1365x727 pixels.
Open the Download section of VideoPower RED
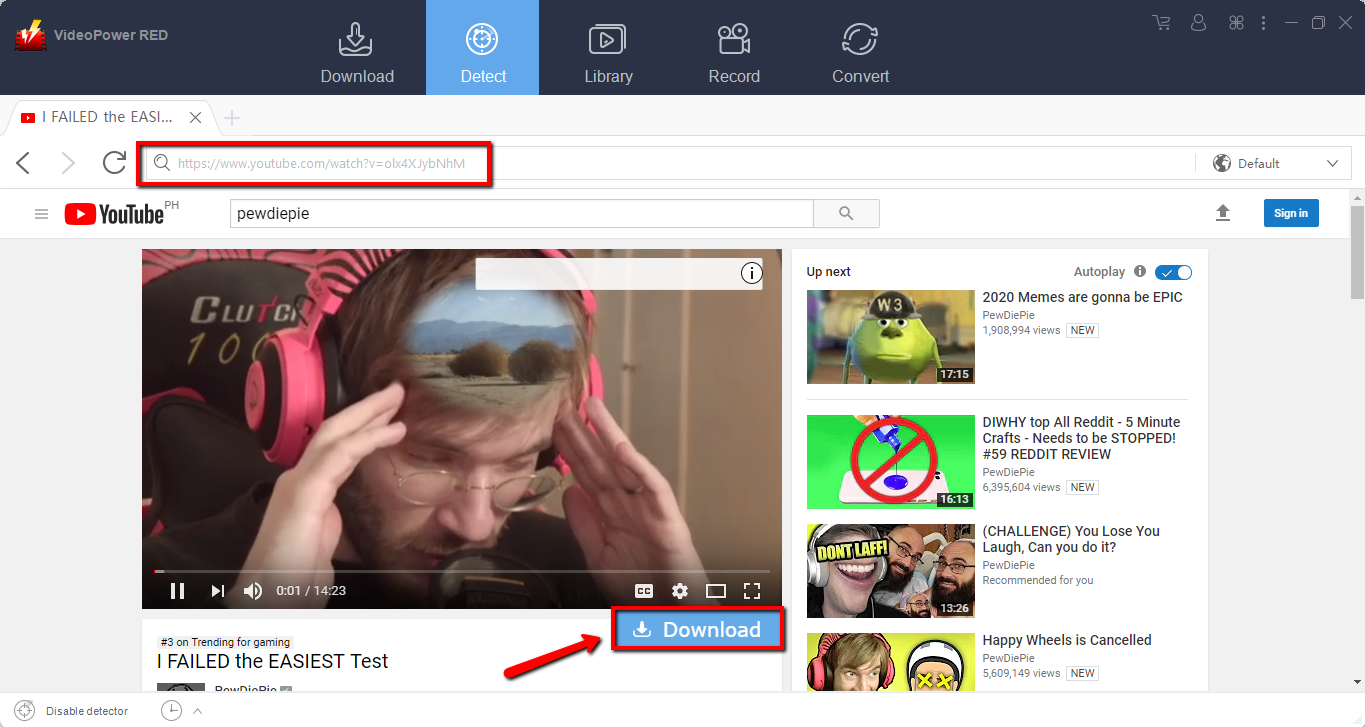(x=356, y=47)
